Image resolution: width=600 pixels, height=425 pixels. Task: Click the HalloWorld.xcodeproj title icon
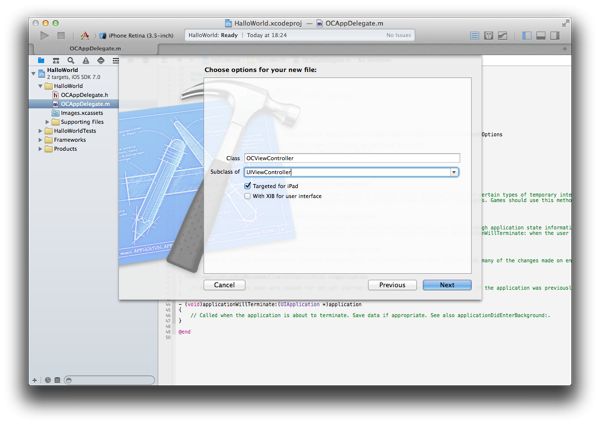(228, 23)
